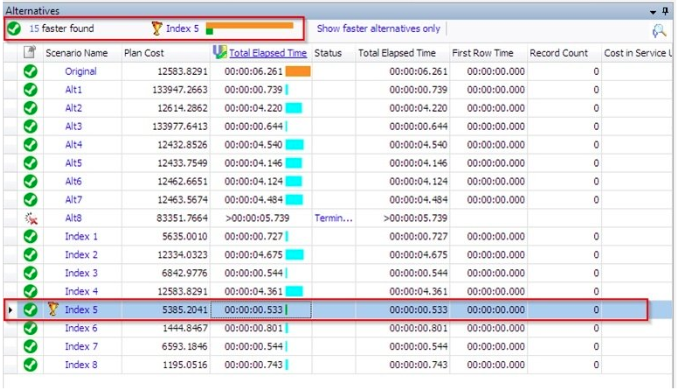The height and width of the screenshot is (392, 679).
Task: Click elapsed time 00:00:04.220 of Alt2
Action: [253, 108]
